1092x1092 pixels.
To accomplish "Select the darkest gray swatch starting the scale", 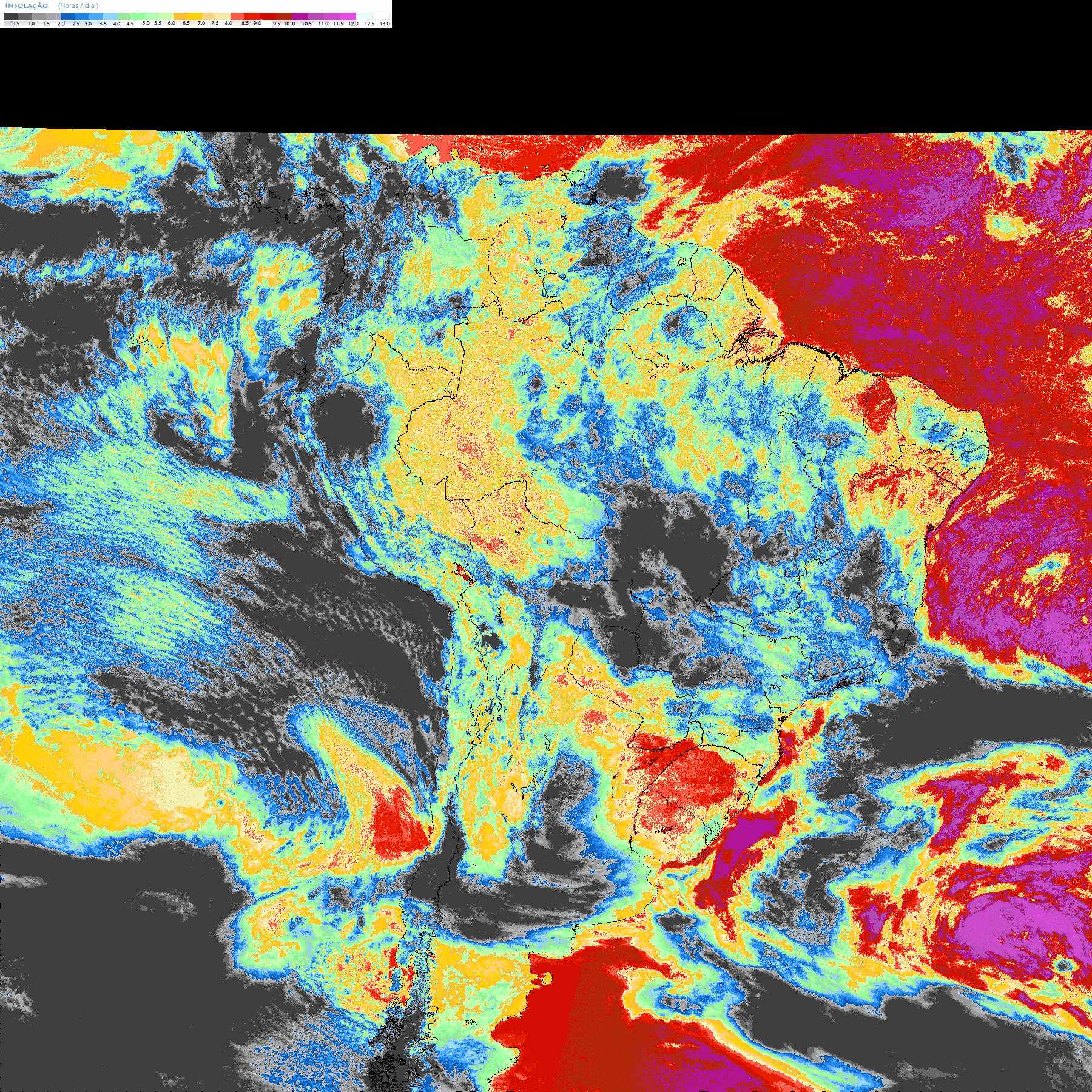I will [x=10, y=16].
